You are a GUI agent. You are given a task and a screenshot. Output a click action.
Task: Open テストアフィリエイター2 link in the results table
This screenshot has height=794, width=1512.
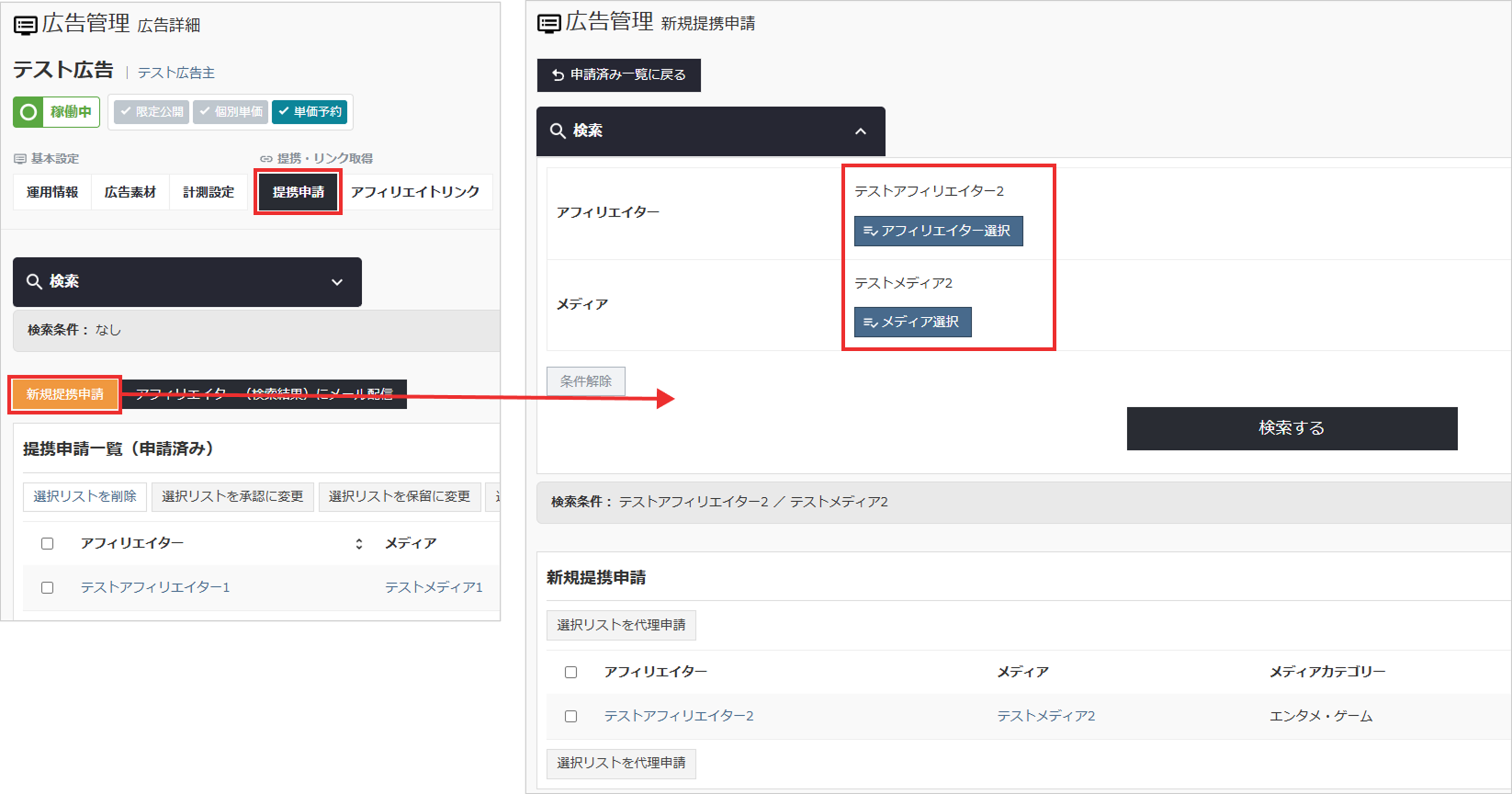(679, 716)
